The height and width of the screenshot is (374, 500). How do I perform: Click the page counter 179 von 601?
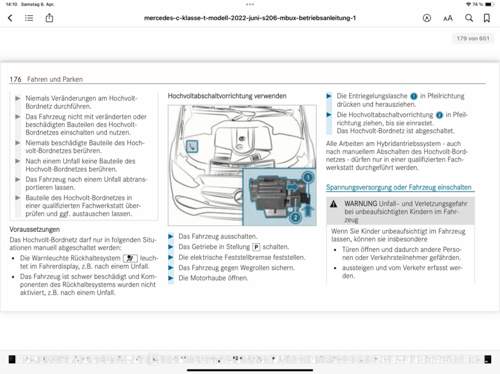click(473, 38)
